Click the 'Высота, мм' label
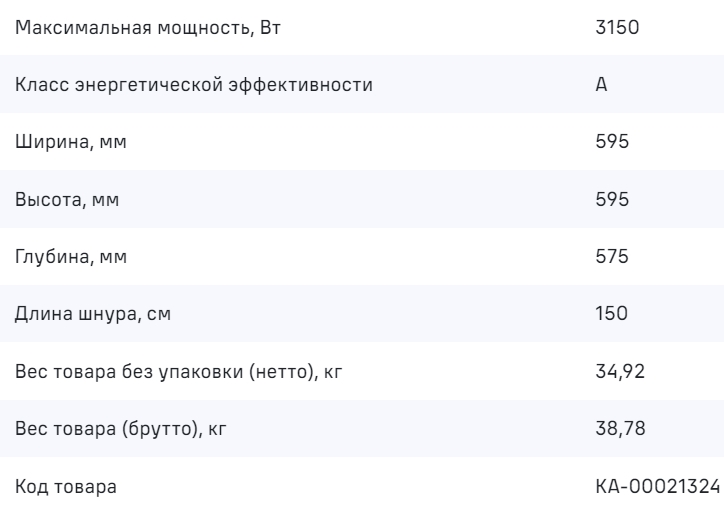 coord(67,199)
